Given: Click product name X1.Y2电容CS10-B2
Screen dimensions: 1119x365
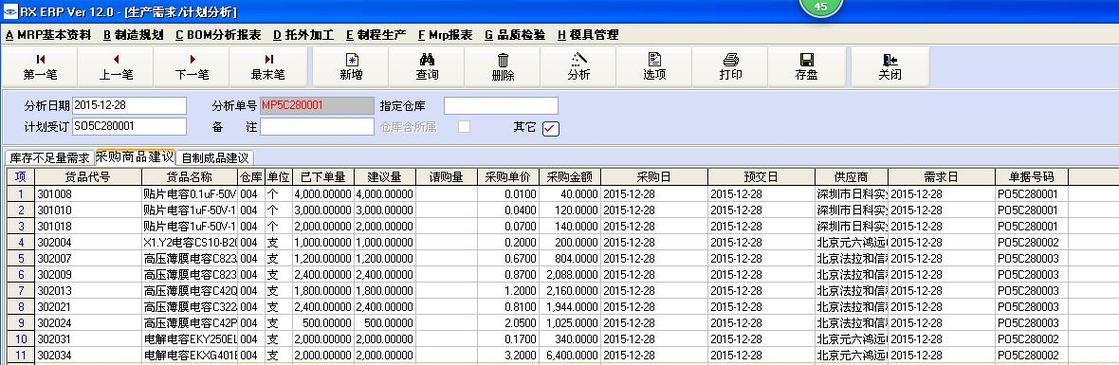Looking at the screenshot, I should pyautogui.click(x=189, y=243).
